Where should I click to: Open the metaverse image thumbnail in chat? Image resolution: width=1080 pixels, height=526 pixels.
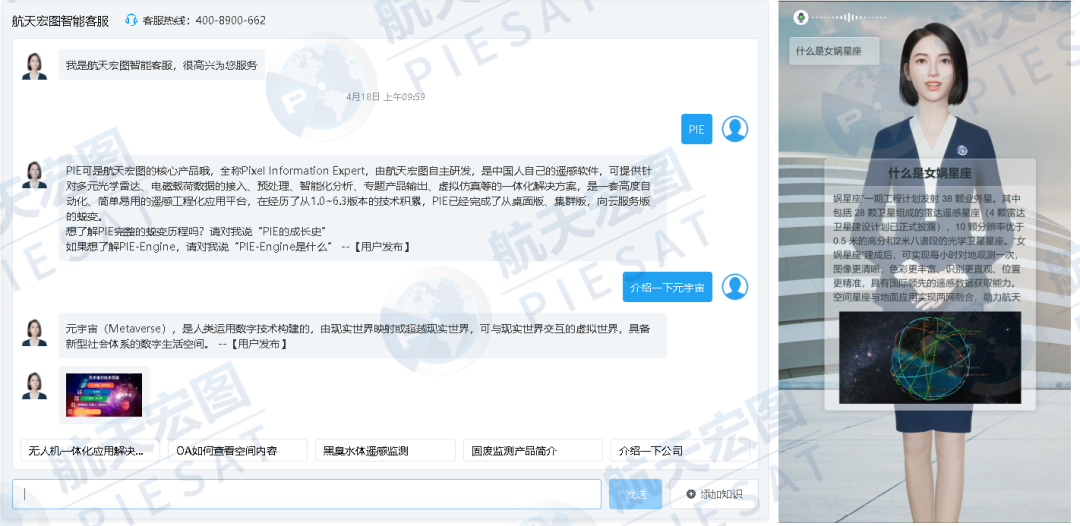point(104,395)
